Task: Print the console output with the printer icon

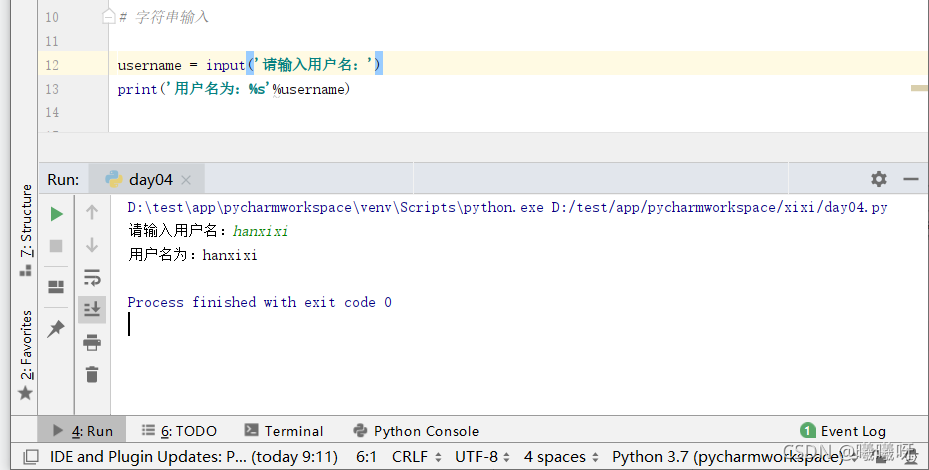Action: (x=92, y=343)
